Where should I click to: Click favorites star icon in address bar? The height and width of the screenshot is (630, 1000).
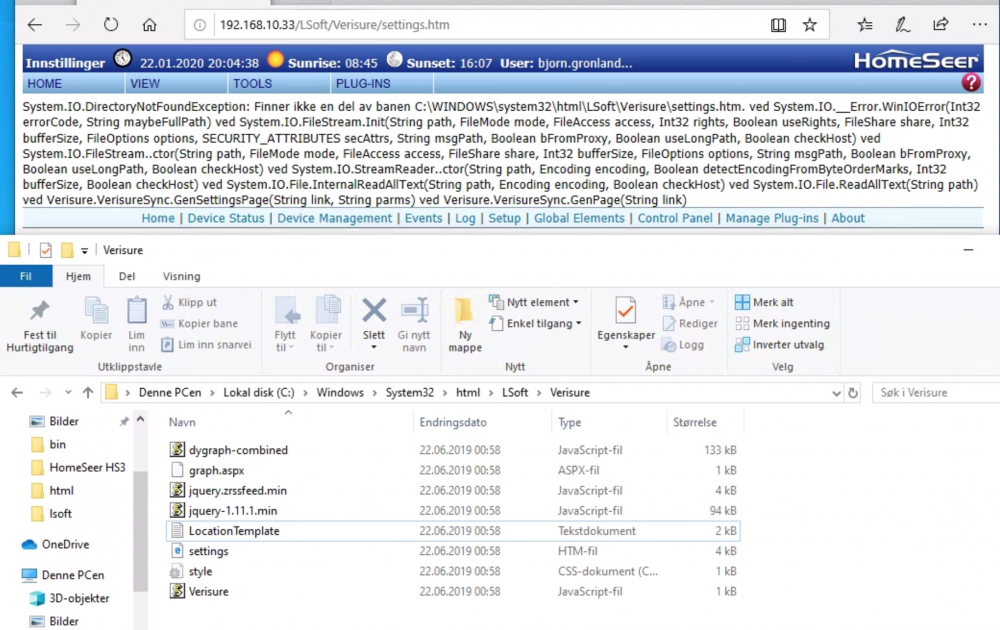click(x=809, y=24)
